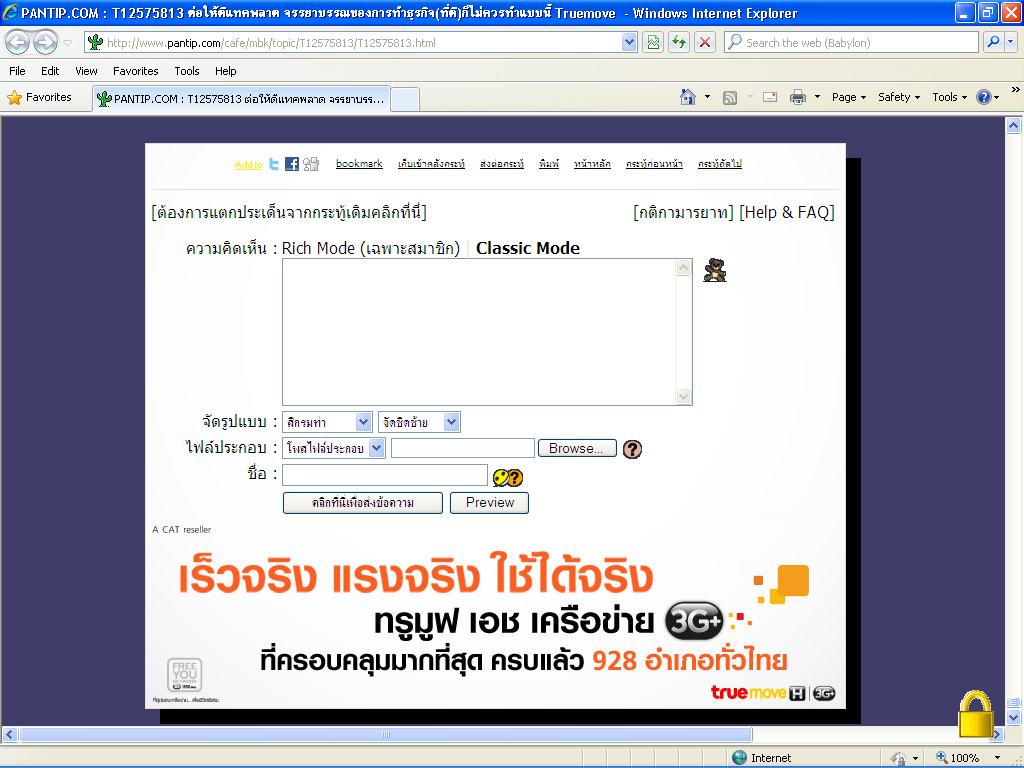Click the blue magnifier search button
The width and height of the screenshot is (1024, 768).
click(x=993, y=43)
